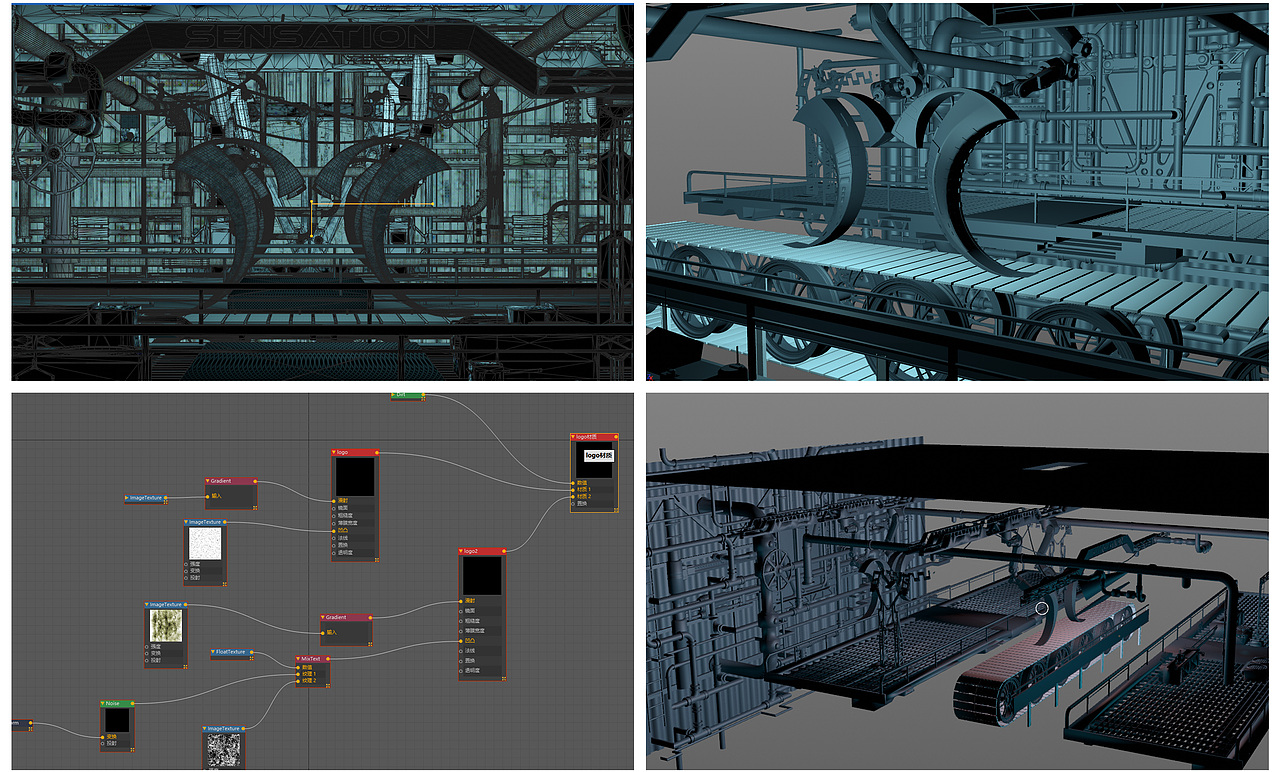Click the output pin of the FloatTexture node
1280x772 pixels.
[x=251, y=652]
